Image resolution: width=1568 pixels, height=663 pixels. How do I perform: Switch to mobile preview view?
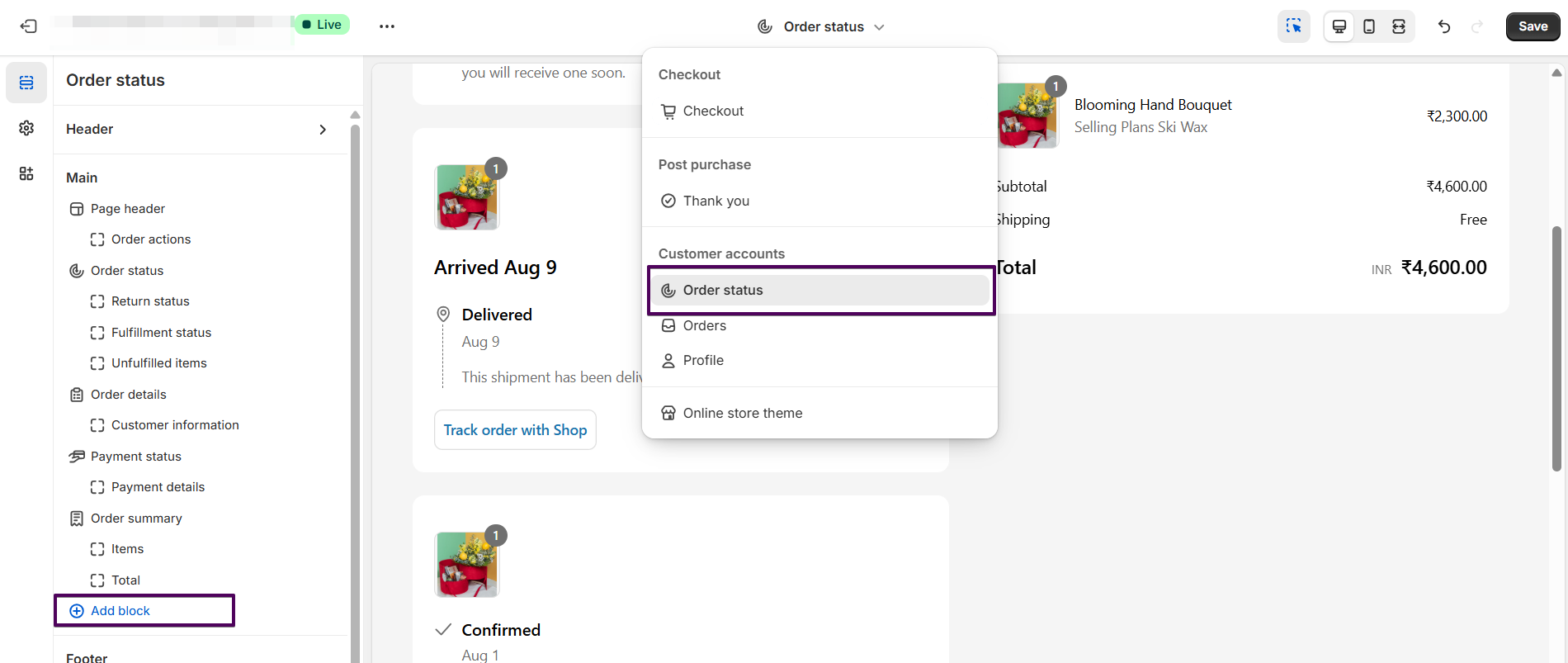[1369, 26]
